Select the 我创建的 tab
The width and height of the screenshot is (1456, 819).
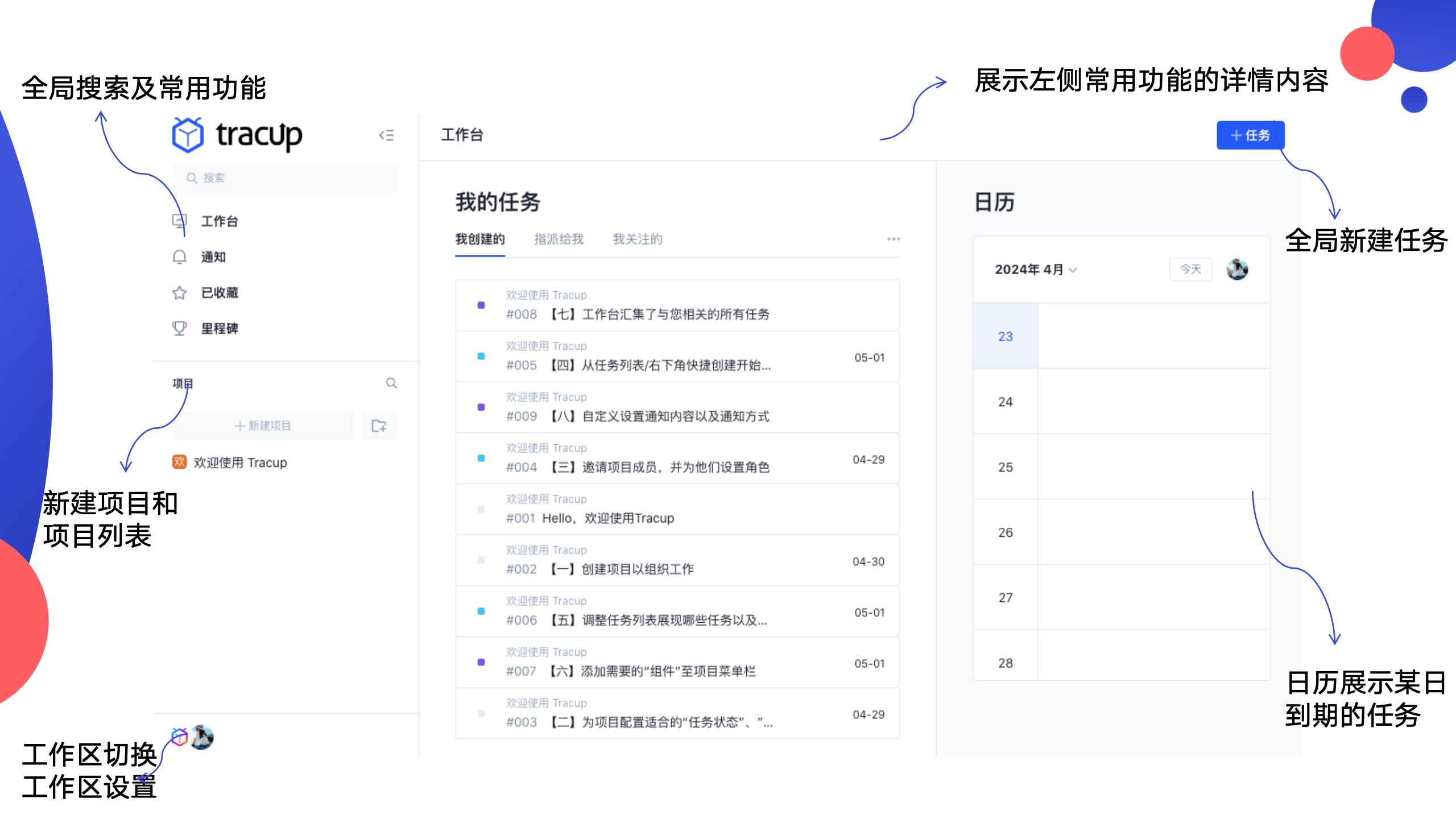pyautogui.click(x=479, y=239)
